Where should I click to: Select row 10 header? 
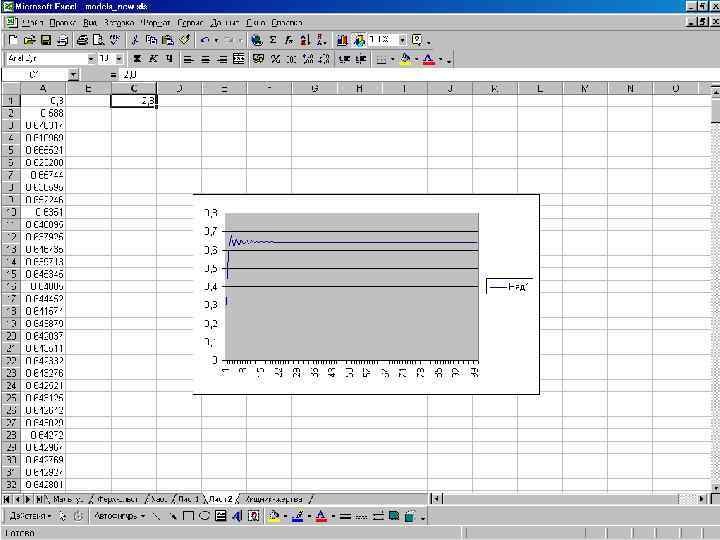[11, 212]
